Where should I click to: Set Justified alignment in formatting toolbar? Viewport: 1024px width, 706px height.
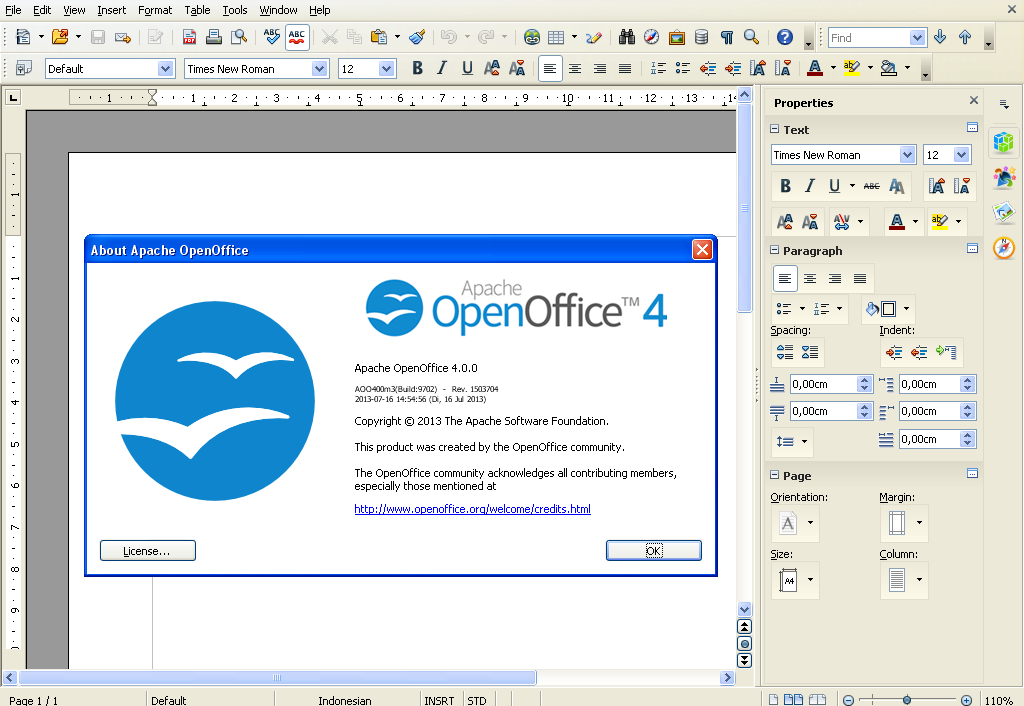tap(625, 68)
